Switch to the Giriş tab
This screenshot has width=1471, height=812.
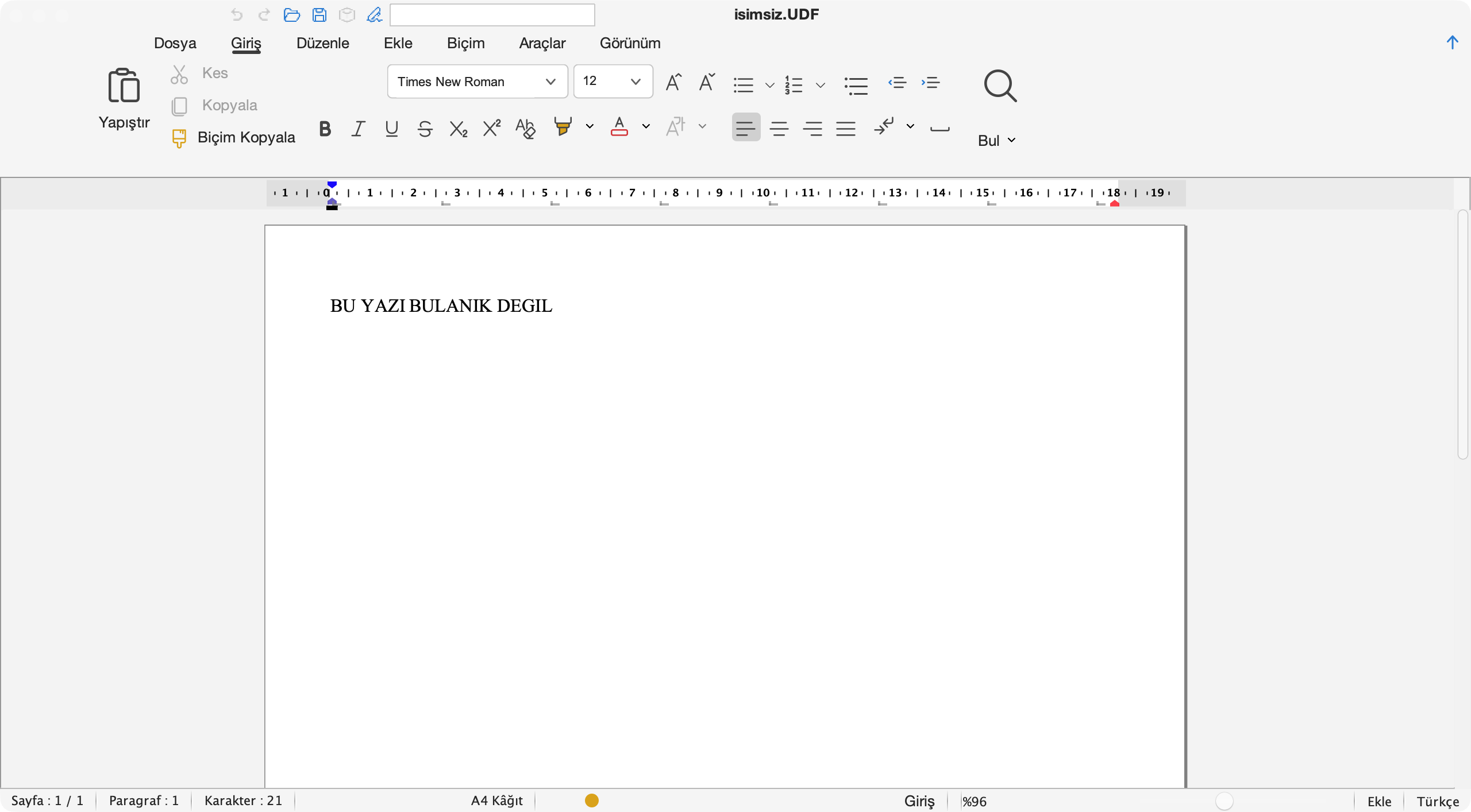tap(246, 43)
